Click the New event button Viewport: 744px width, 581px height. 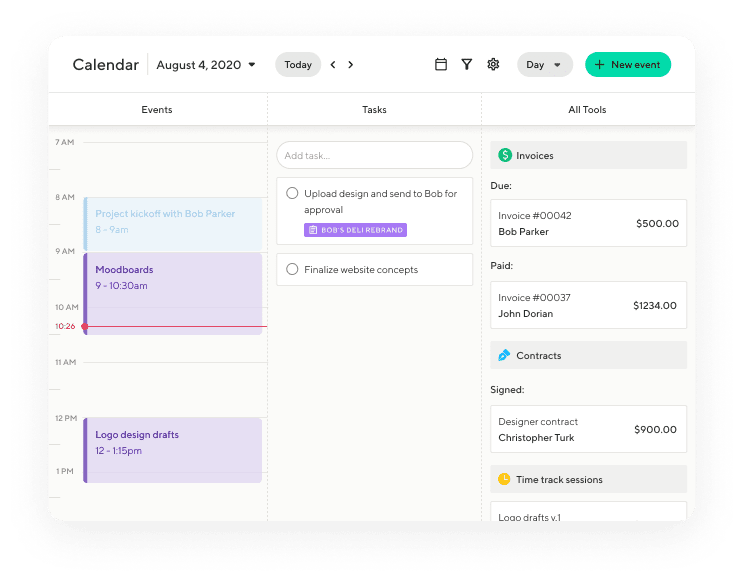[627, 65]
